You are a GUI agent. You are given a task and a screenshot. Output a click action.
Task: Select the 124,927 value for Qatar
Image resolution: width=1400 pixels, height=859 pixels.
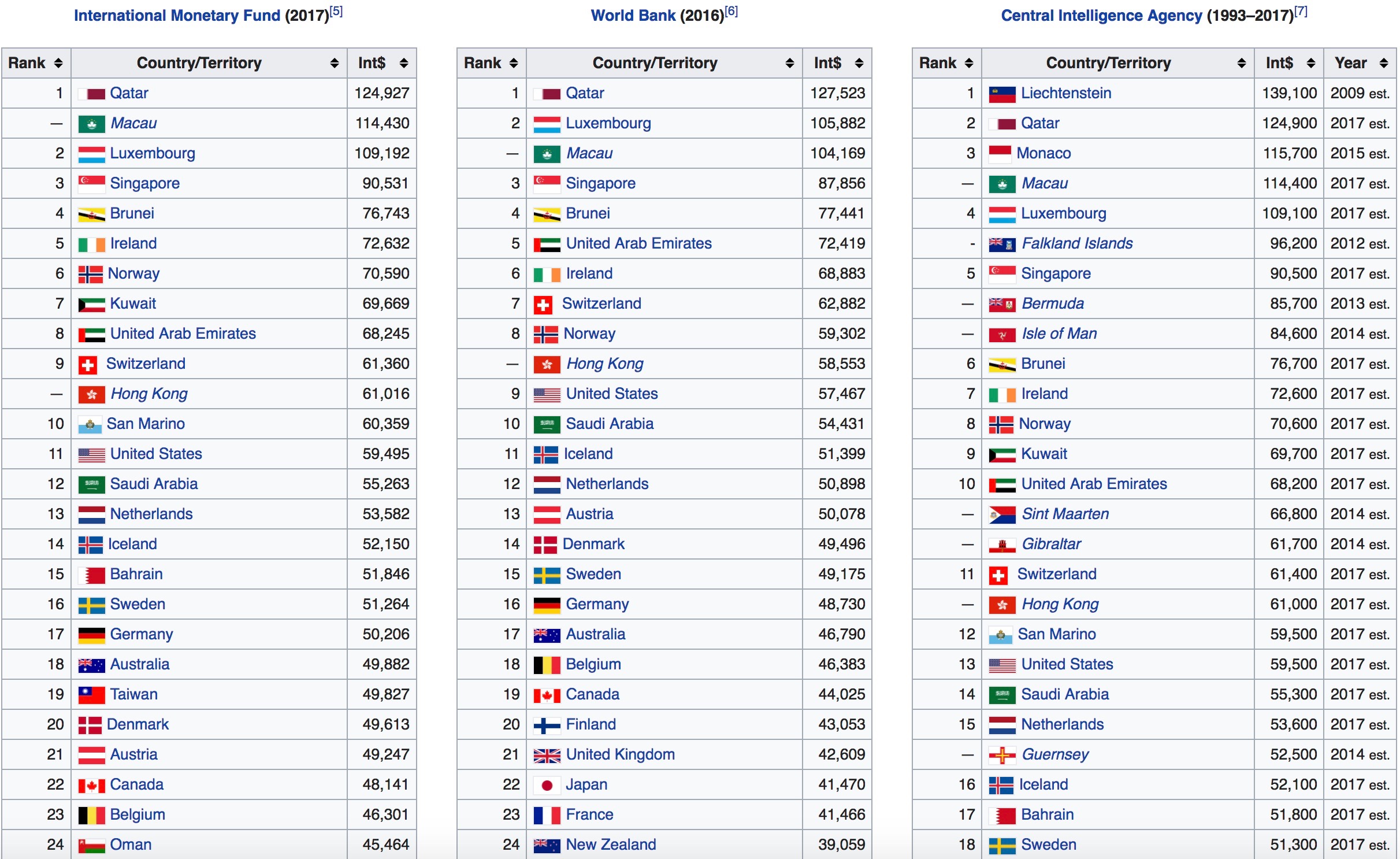(x=382, y=93)
